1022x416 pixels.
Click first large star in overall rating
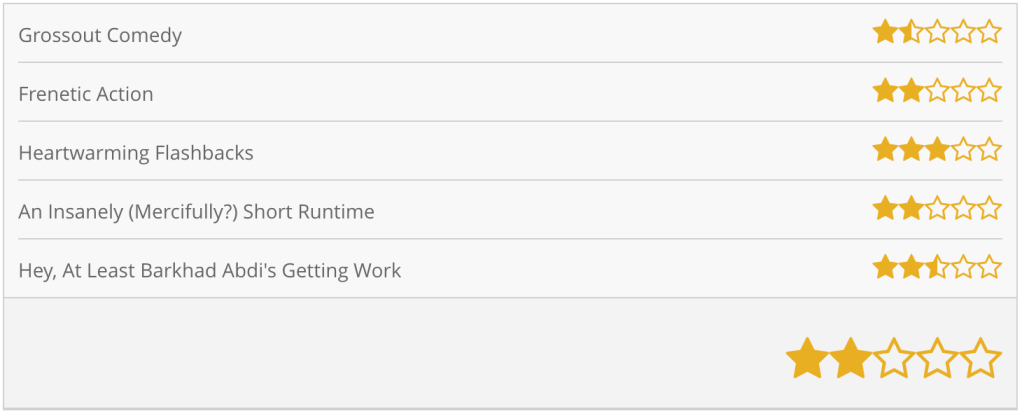click(x=806, y=358)
